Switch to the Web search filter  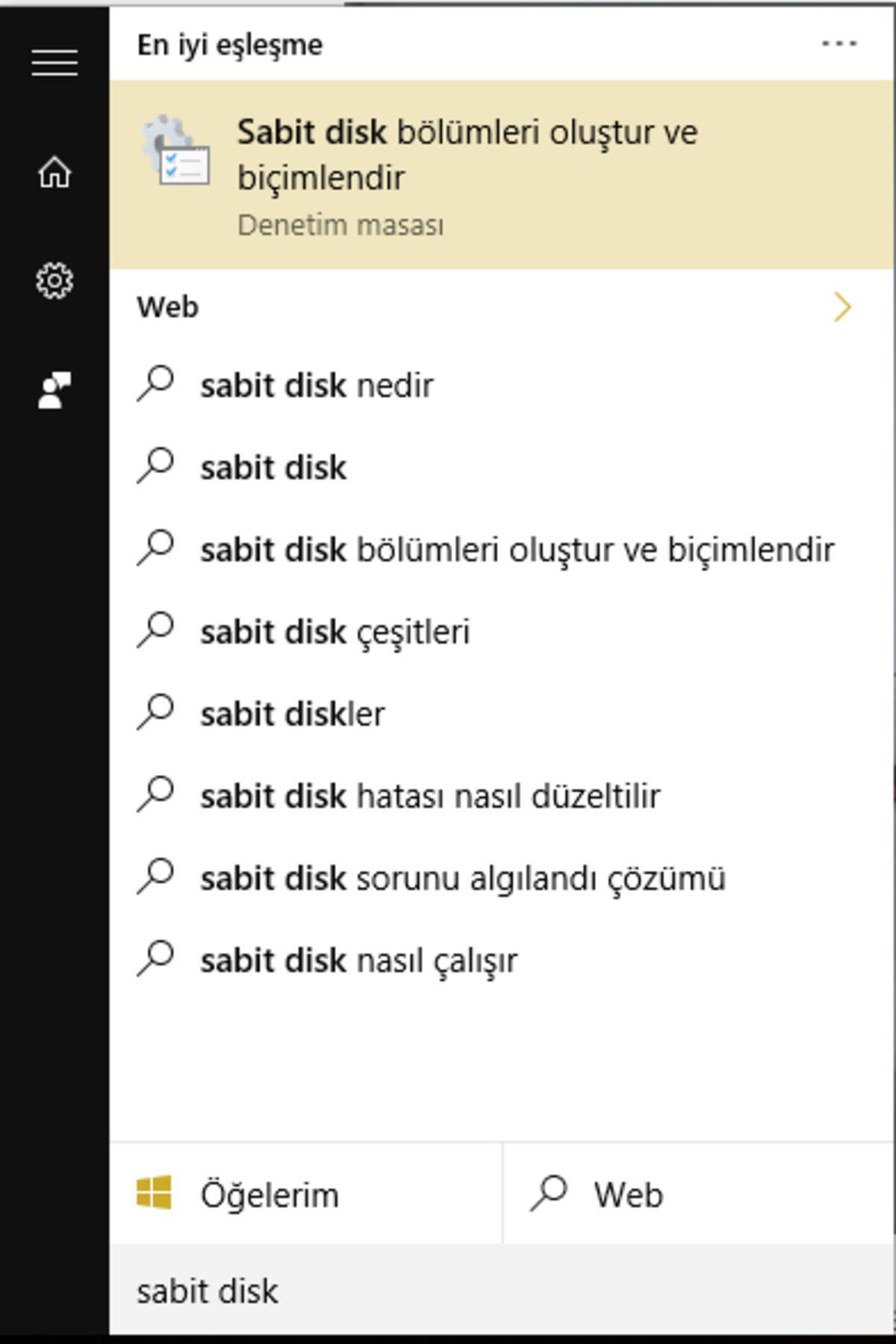tap(627, 1193)
